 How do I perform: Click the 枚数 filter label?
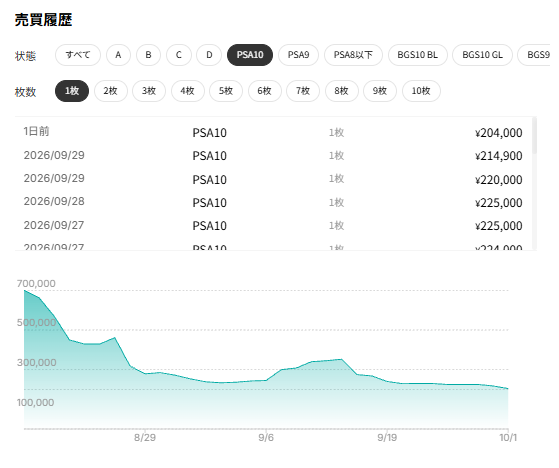25,92
